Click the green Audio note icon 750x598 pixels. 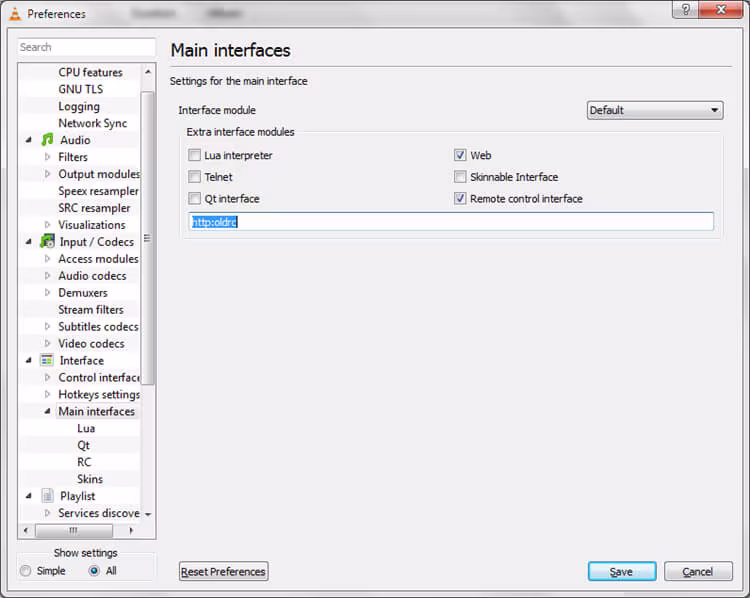47,140
